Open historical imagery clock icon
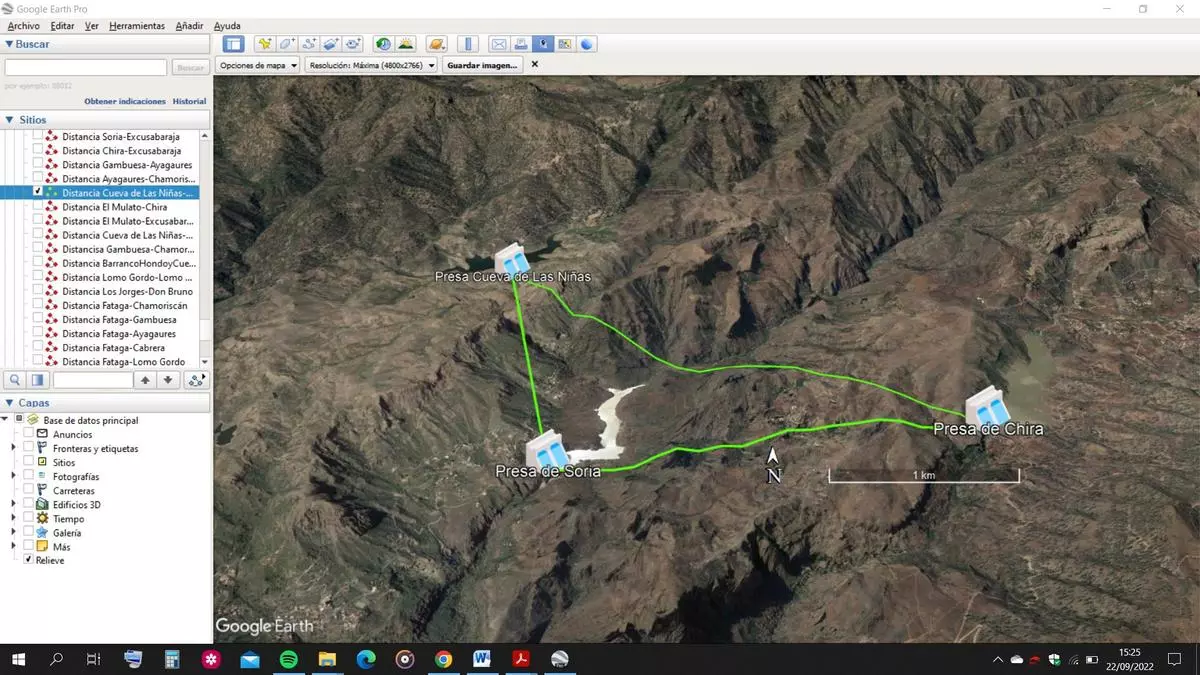1200x675 pixels. click(x=383, y=44)
